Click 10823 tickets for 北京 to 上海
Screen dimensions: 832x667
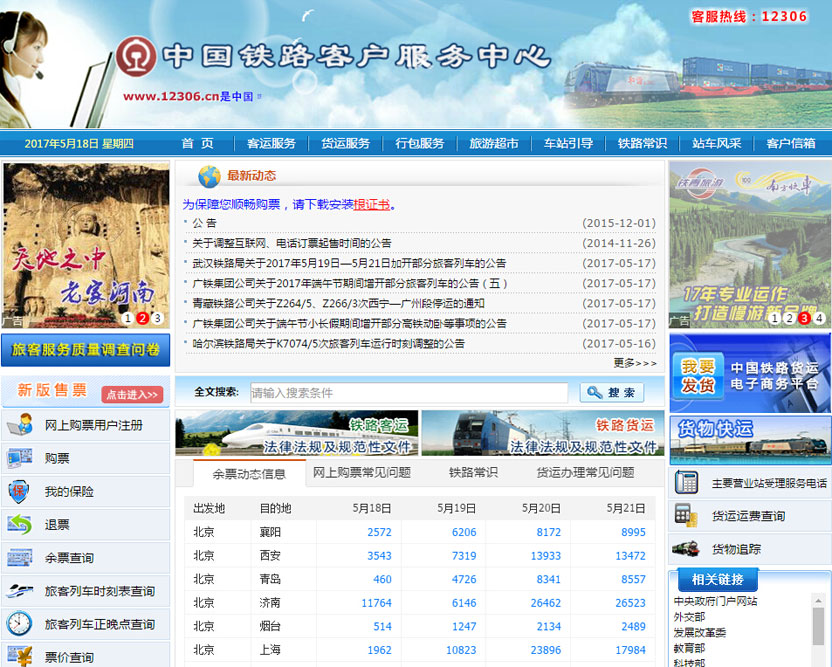click(x=461, y=649)
